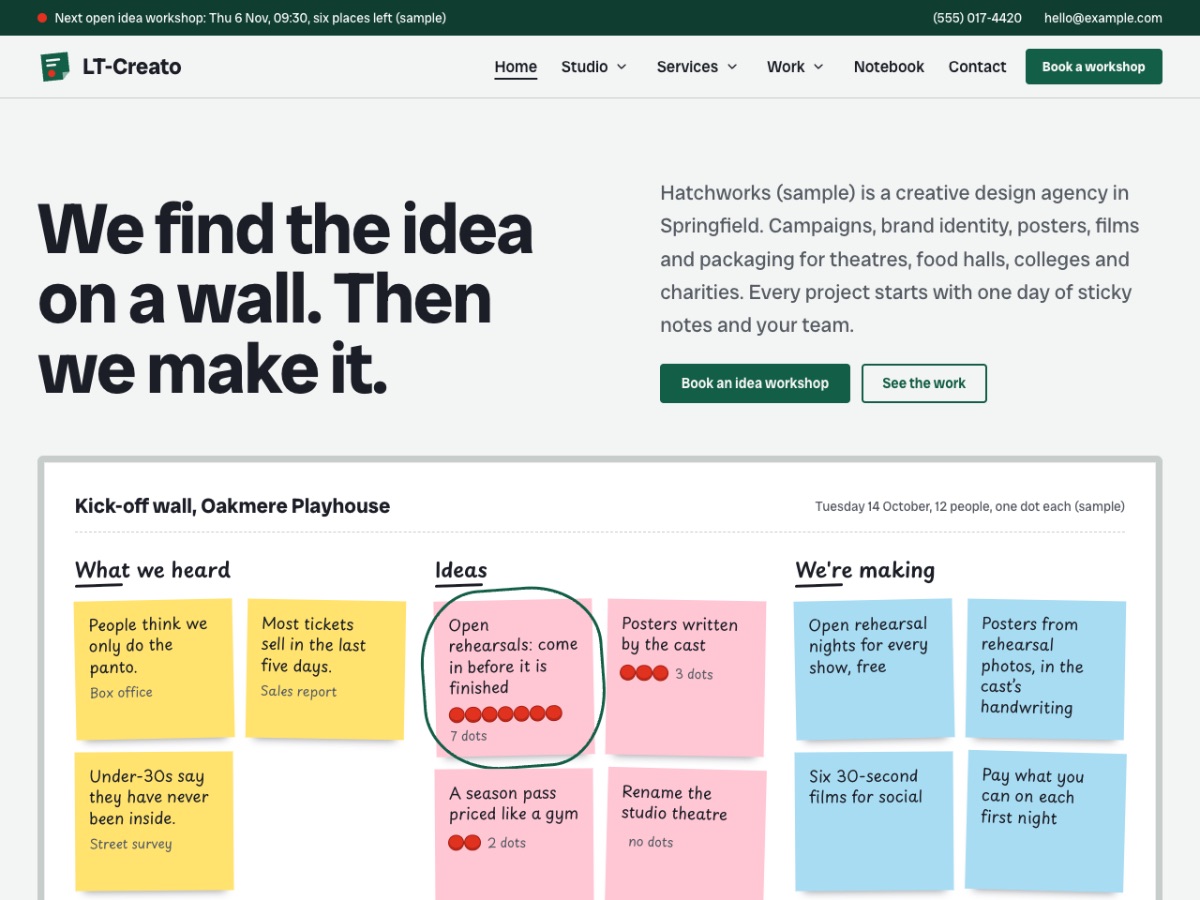Click the 'Sales report' source label
Screen dimensions: 1200x900
click(x=299, y=691)
